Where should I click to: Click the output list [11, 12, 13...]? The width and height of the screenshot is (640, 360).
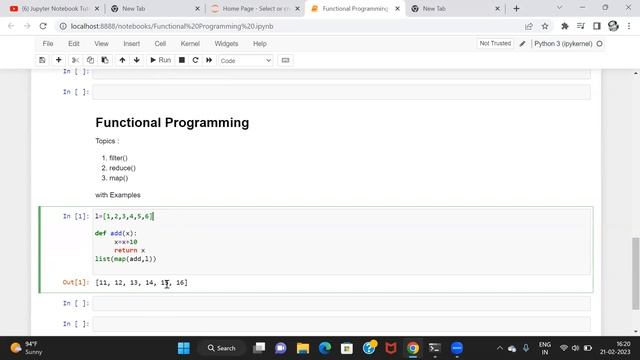click(141, 282)
